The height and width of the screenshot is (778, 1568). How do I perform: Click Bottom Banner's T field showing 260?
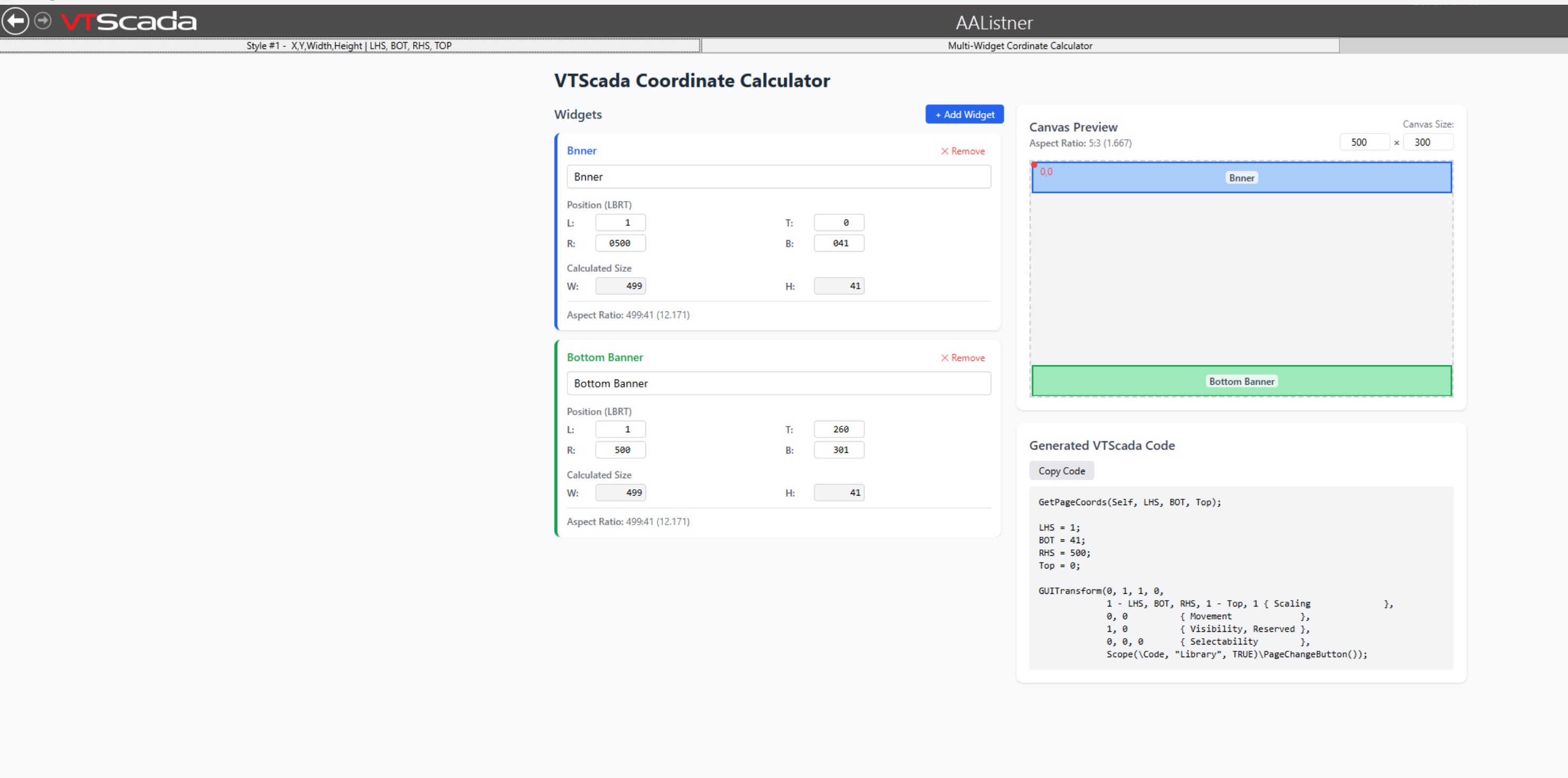click(839, 429)
